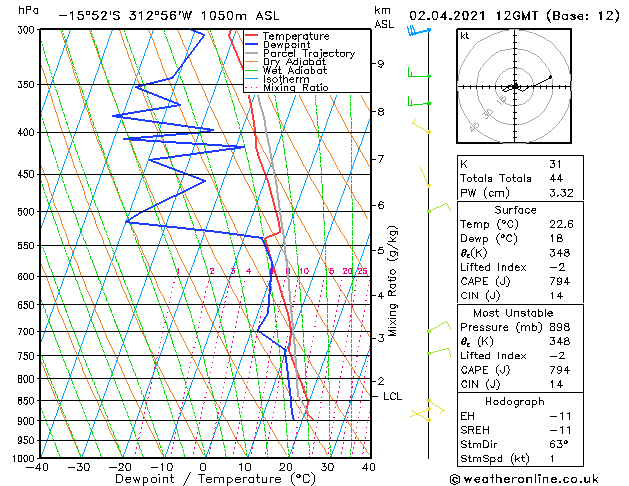Click the hodograph center point
This screenshot has height=486, width=629.
pyautogui.click(x=515, y=86)
